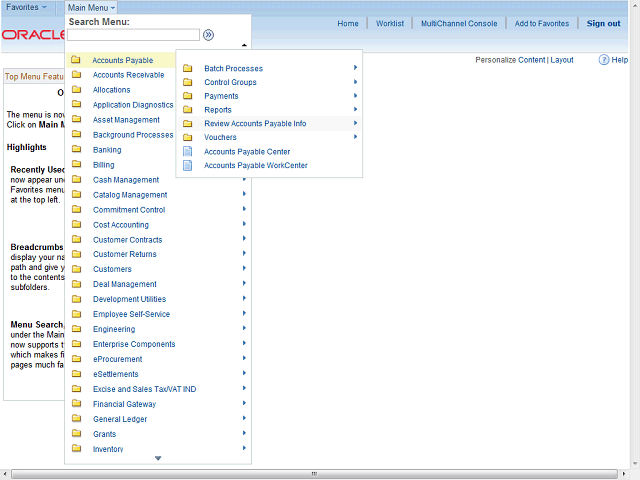Expand the Reports submenu arrow

tap(355, 109)
